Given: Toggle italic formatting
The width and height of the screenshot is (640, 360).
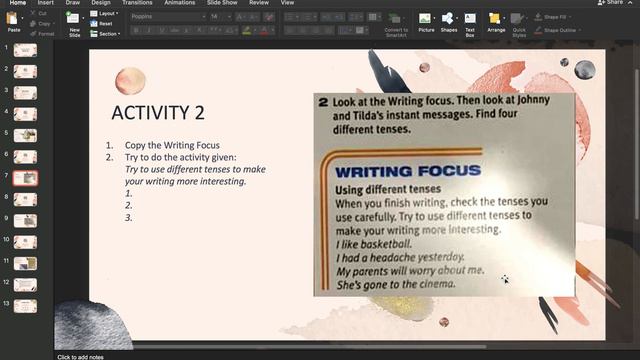Looking at the screenshot, I should tap(149, 31).
